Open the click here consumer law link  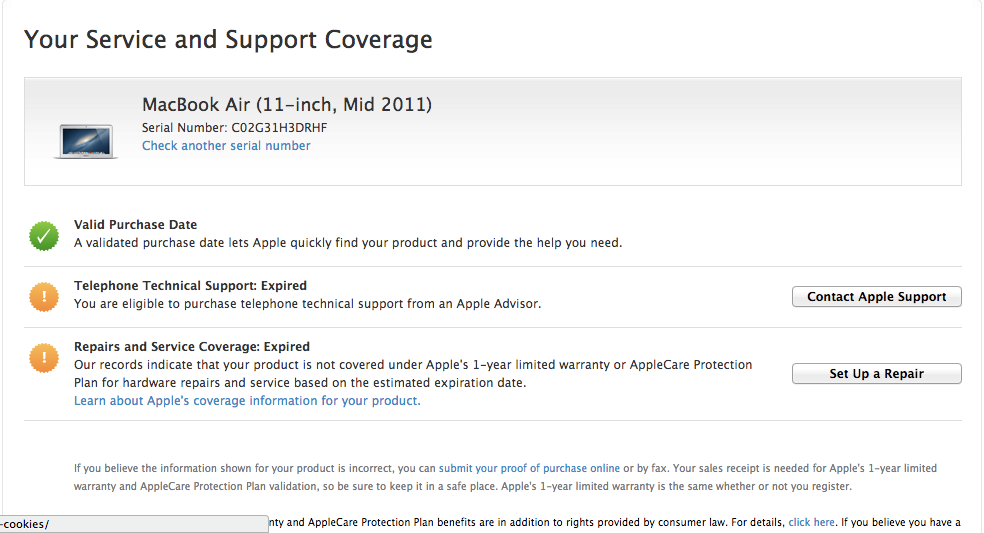(811, 522)
